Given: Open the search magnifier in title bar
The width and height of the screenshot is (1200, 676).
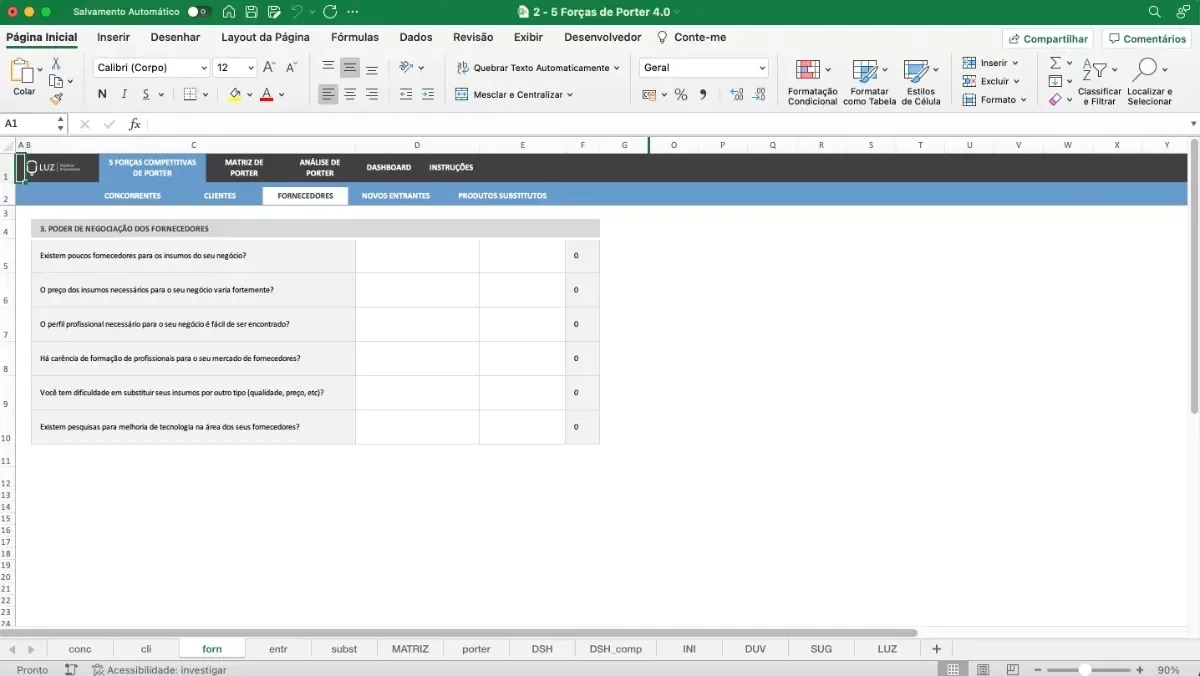Looking at the screenshot, I should pos(1155,12).
